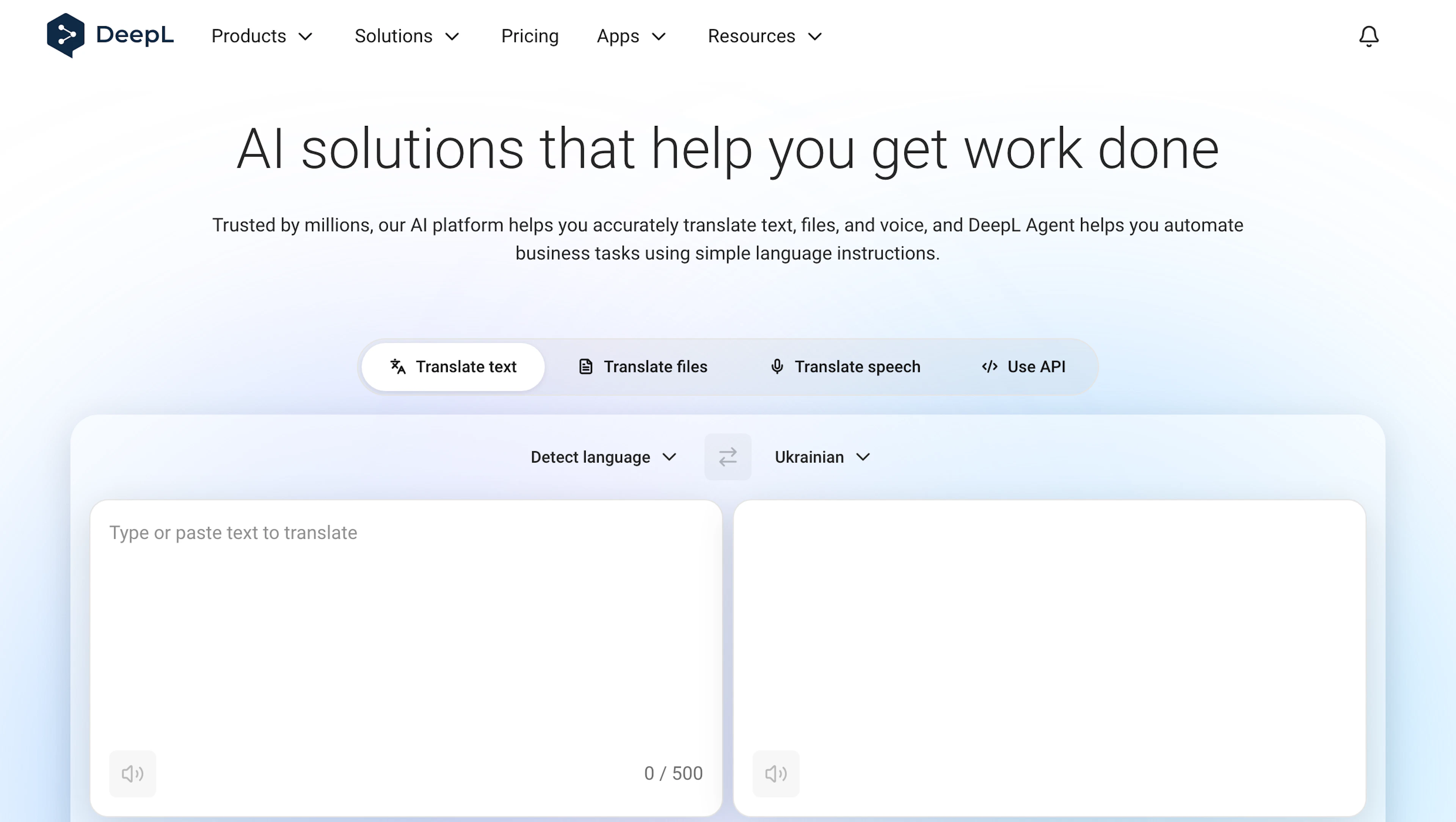
Task: Click the 0 / 500 character counter
Action: tap(673, 773)
